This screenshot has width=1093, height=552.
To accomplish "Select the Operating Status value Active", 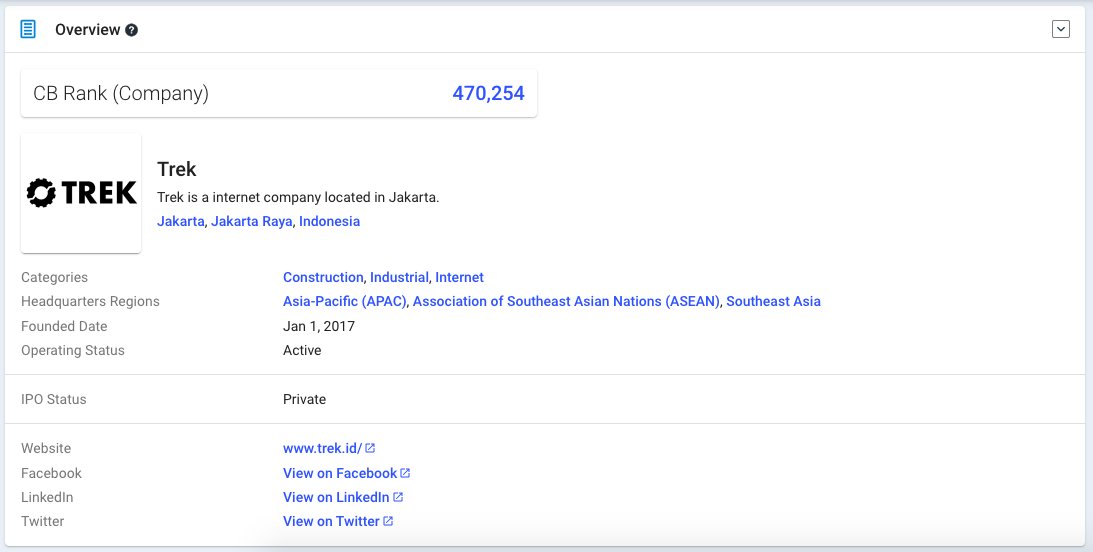I will tap(302, 350).
